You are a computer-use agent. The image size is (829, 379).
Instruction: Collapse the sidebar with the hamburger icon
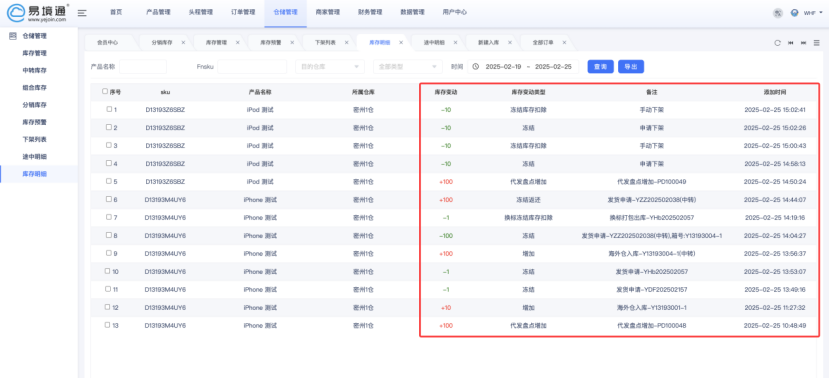(82, 13)
